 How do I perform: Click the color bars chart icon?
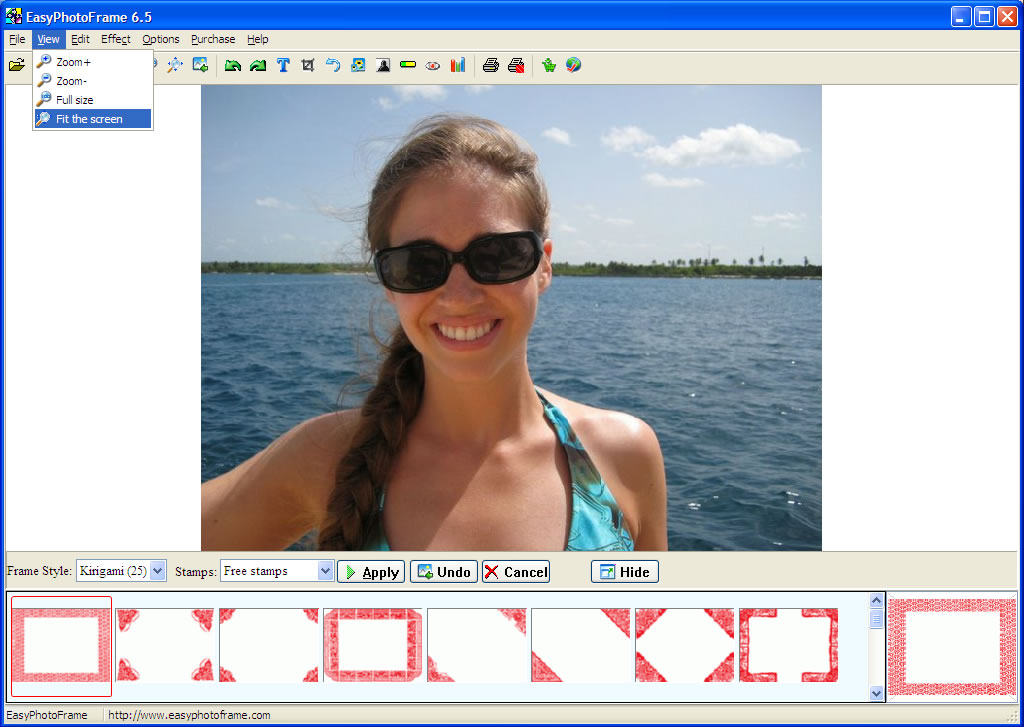(458, 65)
